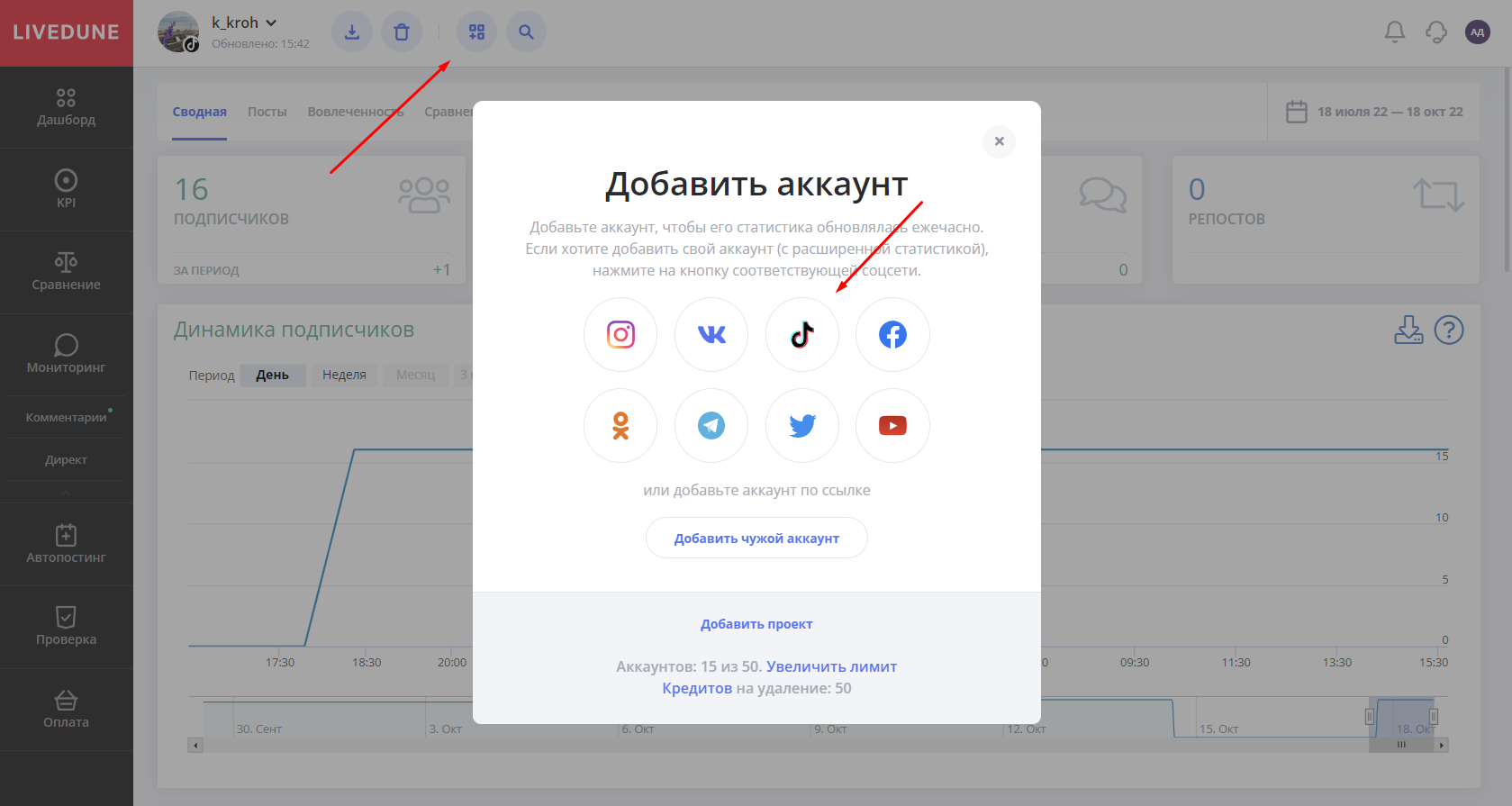
Task: Select the Неделя period option
Action: coord(345,375)
